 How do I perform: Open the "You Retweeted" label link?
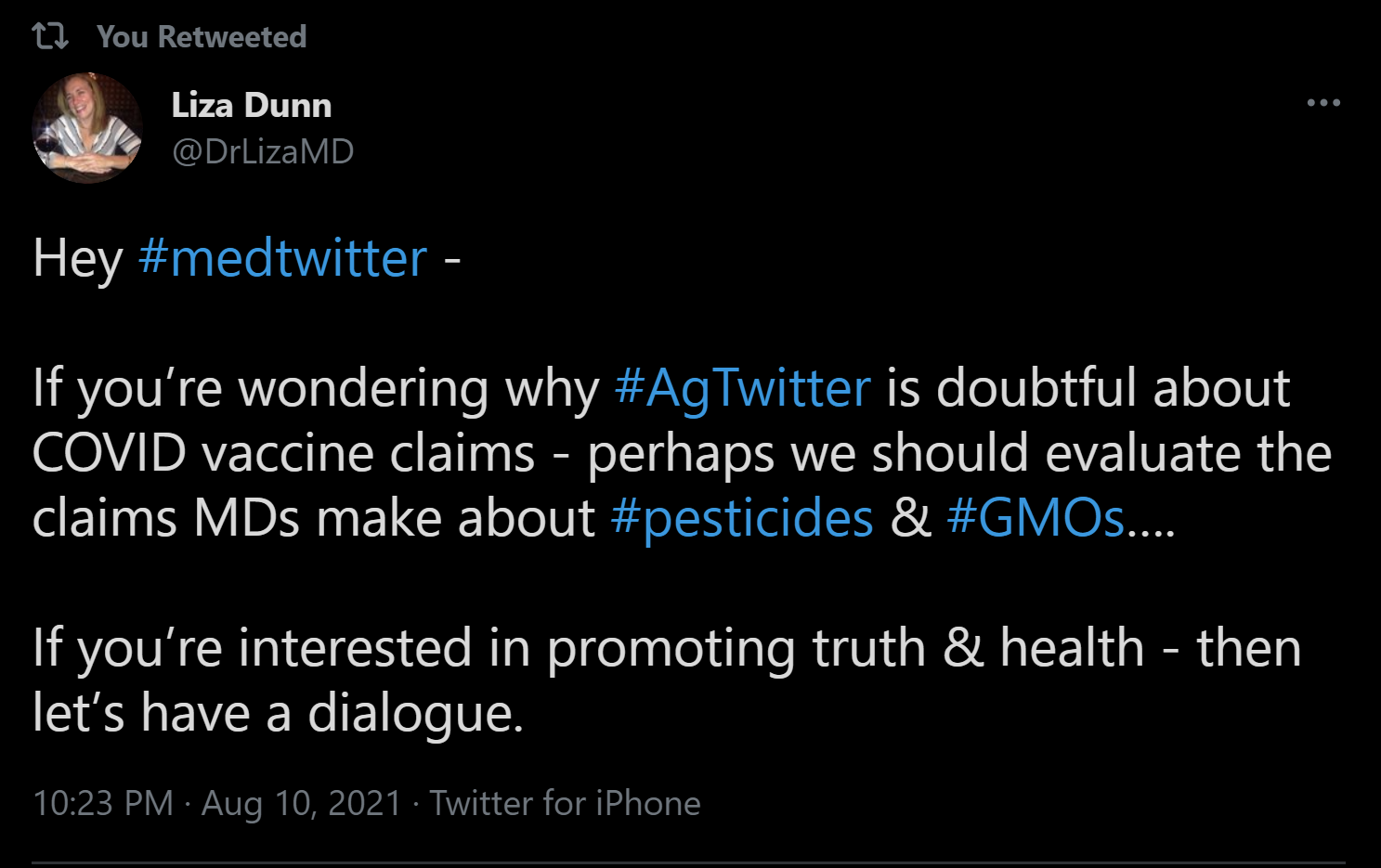tap(202, 37)
